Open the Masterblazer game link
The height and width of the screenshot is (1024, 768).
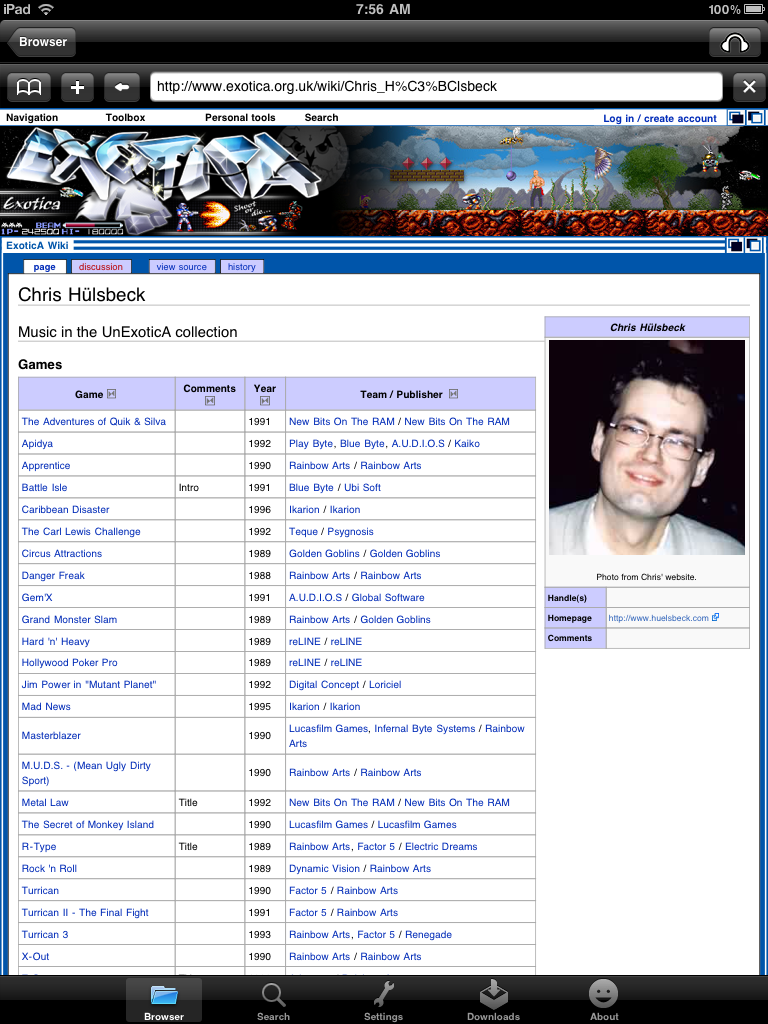pos(51,735)
